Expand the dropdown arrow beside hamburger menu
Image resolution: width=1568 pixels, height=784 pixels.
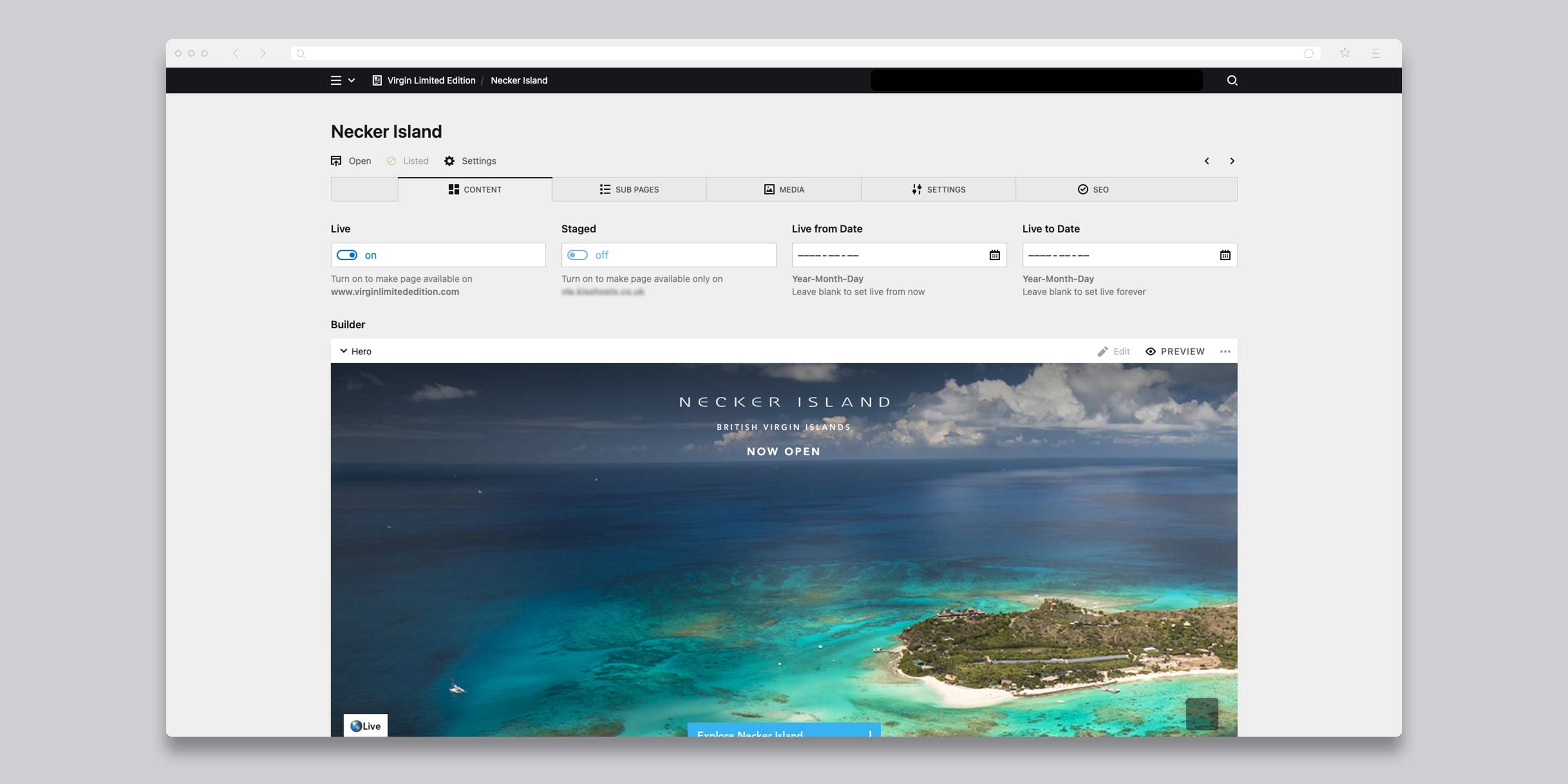click(351, 81)
